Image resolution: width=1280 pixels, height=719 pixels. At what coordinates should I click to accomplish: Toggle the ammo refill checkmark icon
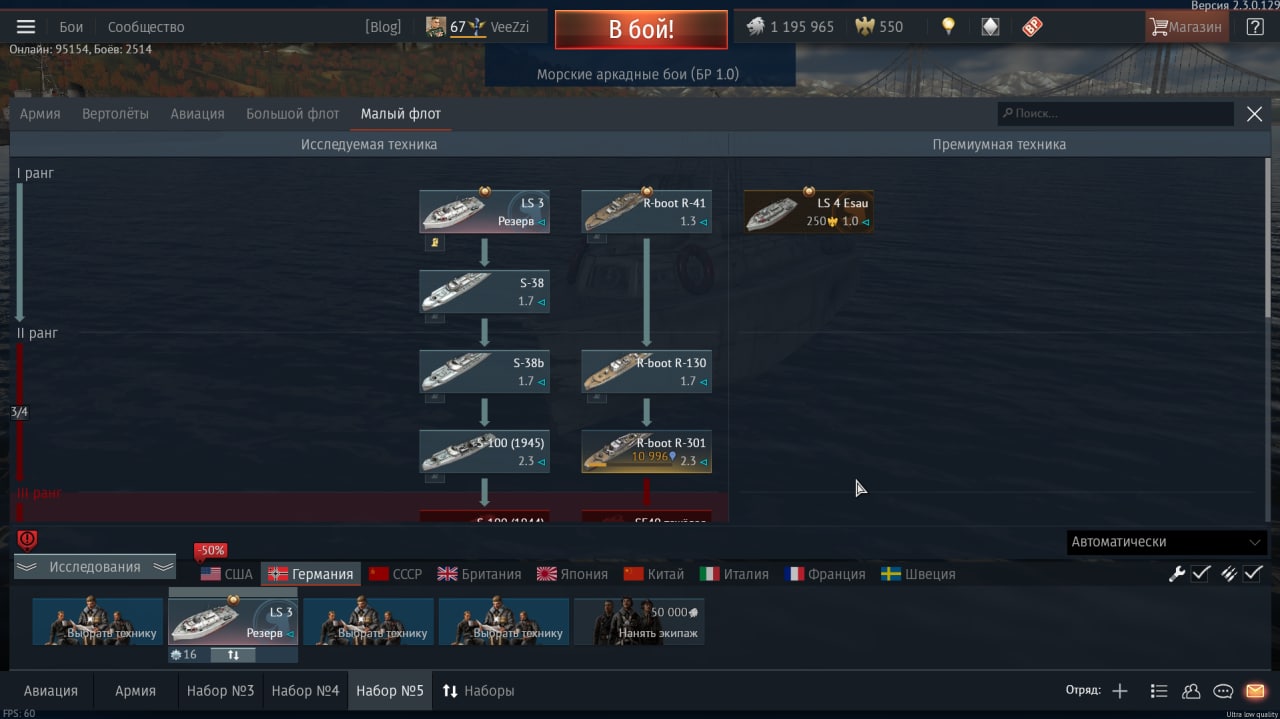tap(1228, 573)
